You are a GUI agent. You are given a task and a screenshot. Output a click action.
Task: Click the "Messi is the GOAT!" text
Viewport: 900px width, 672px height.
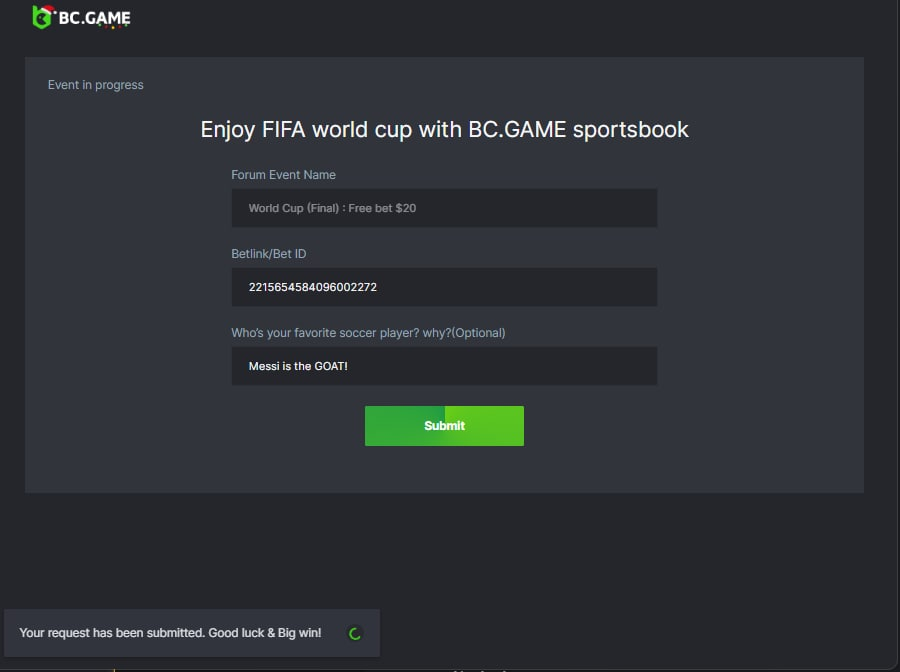(x=298, y=366)
